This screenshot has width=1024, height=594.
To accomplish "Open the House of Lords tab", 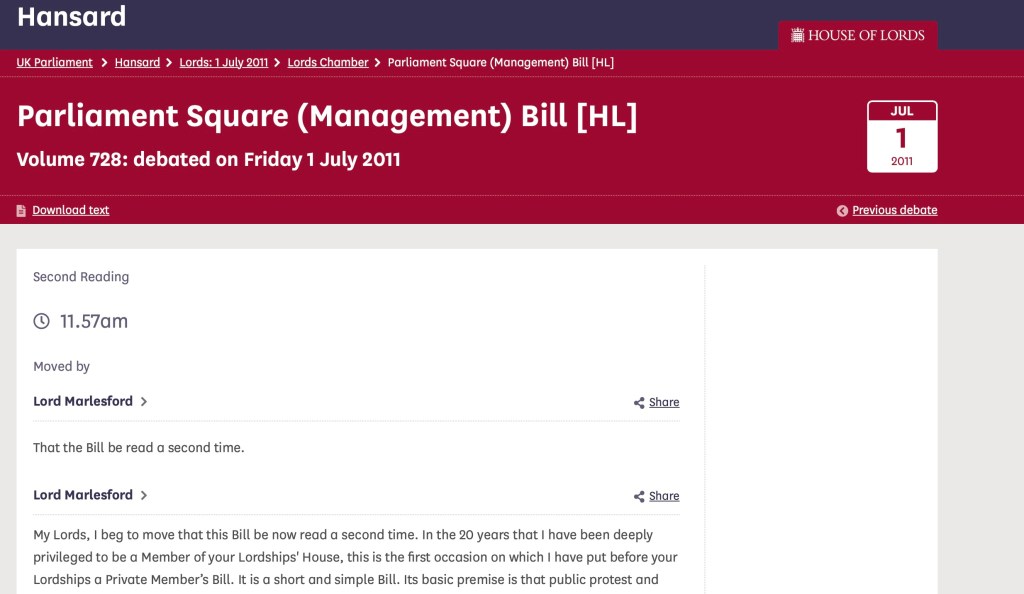I will click(x=857, y=35).
